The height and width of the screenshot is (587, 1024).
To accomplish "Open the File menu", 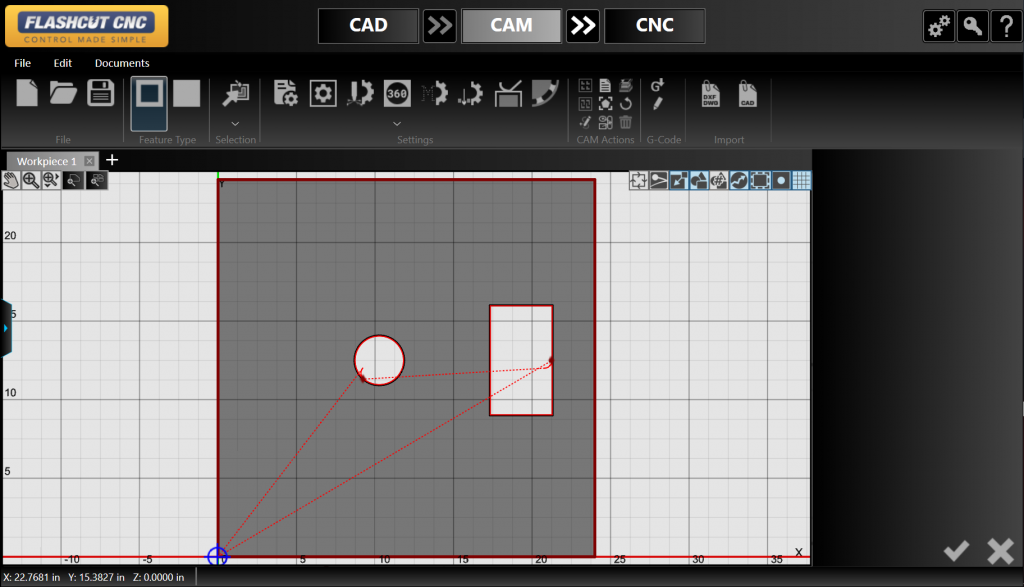I will coord(22,63).
